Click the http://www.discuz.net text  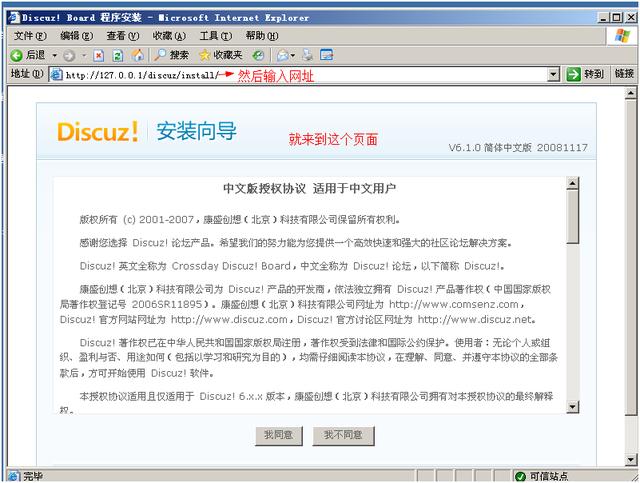[474, 319]
